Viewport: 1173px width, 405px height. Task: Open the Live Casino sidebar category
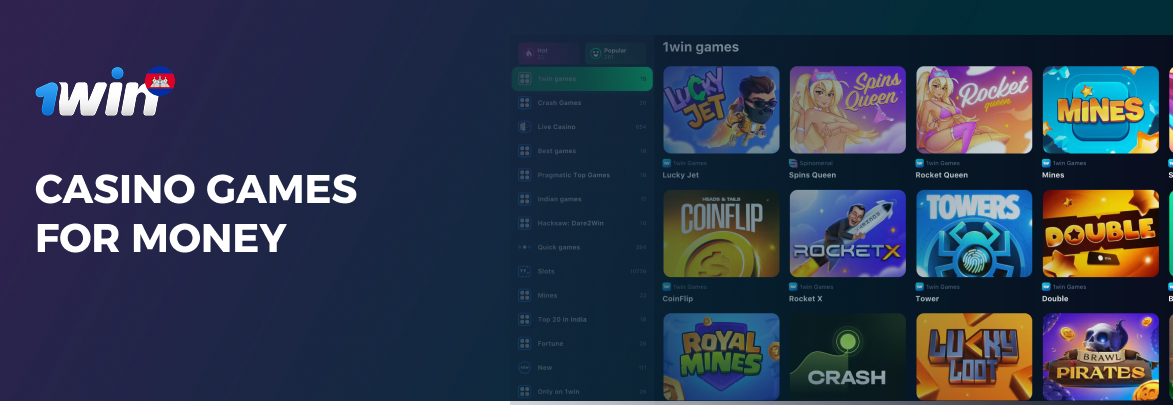coord(582,127)
